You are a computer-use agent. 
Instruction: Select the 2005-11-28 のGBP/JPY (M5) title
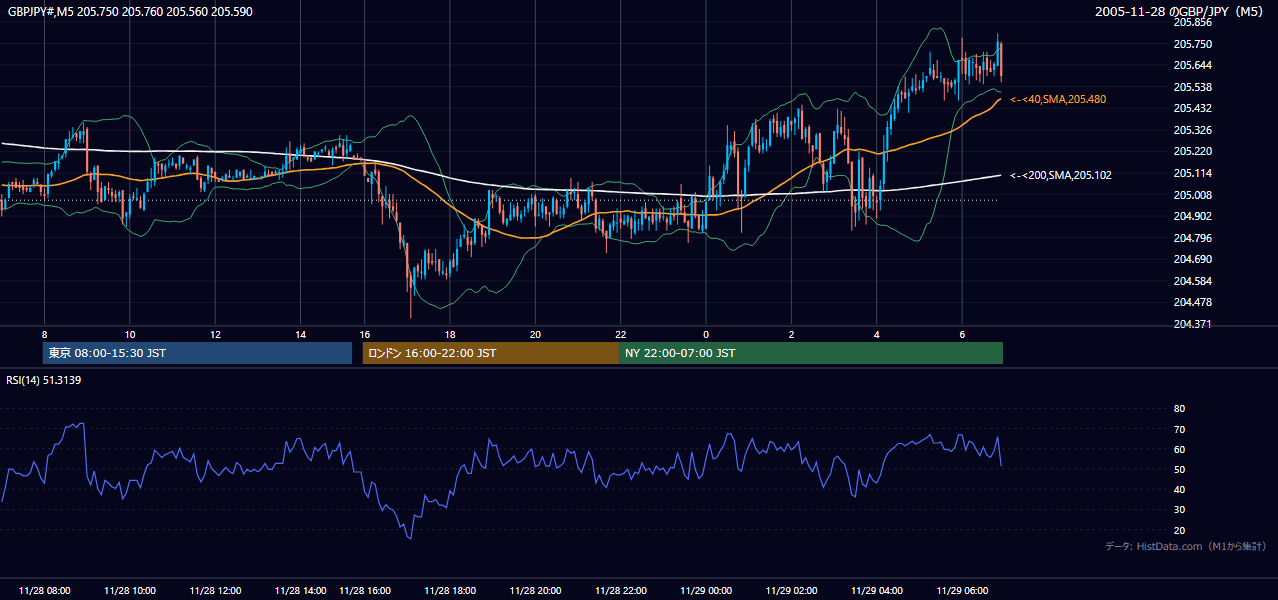1181,11
